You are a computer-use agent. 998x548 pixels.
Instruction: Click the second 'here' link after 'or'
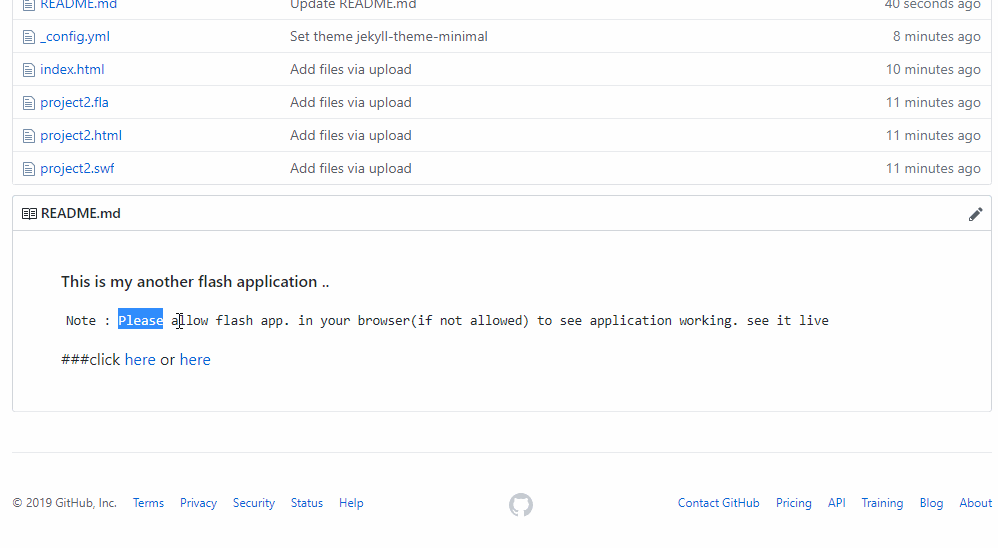195,360
